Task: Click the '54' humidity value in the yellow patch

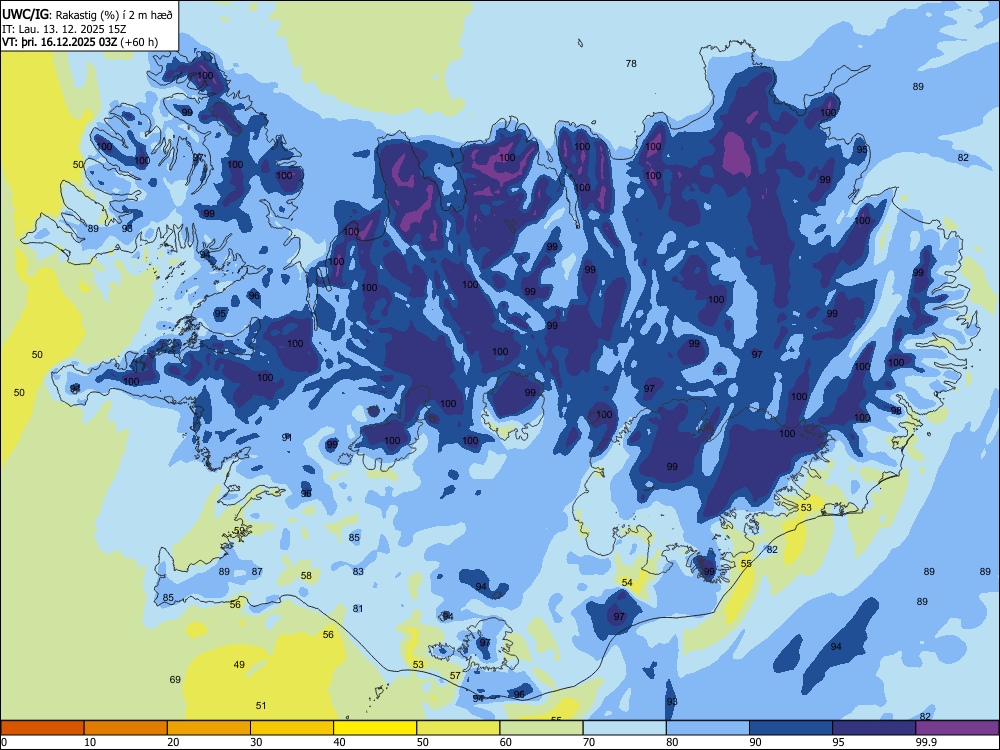Action: [x=627, y=582]
